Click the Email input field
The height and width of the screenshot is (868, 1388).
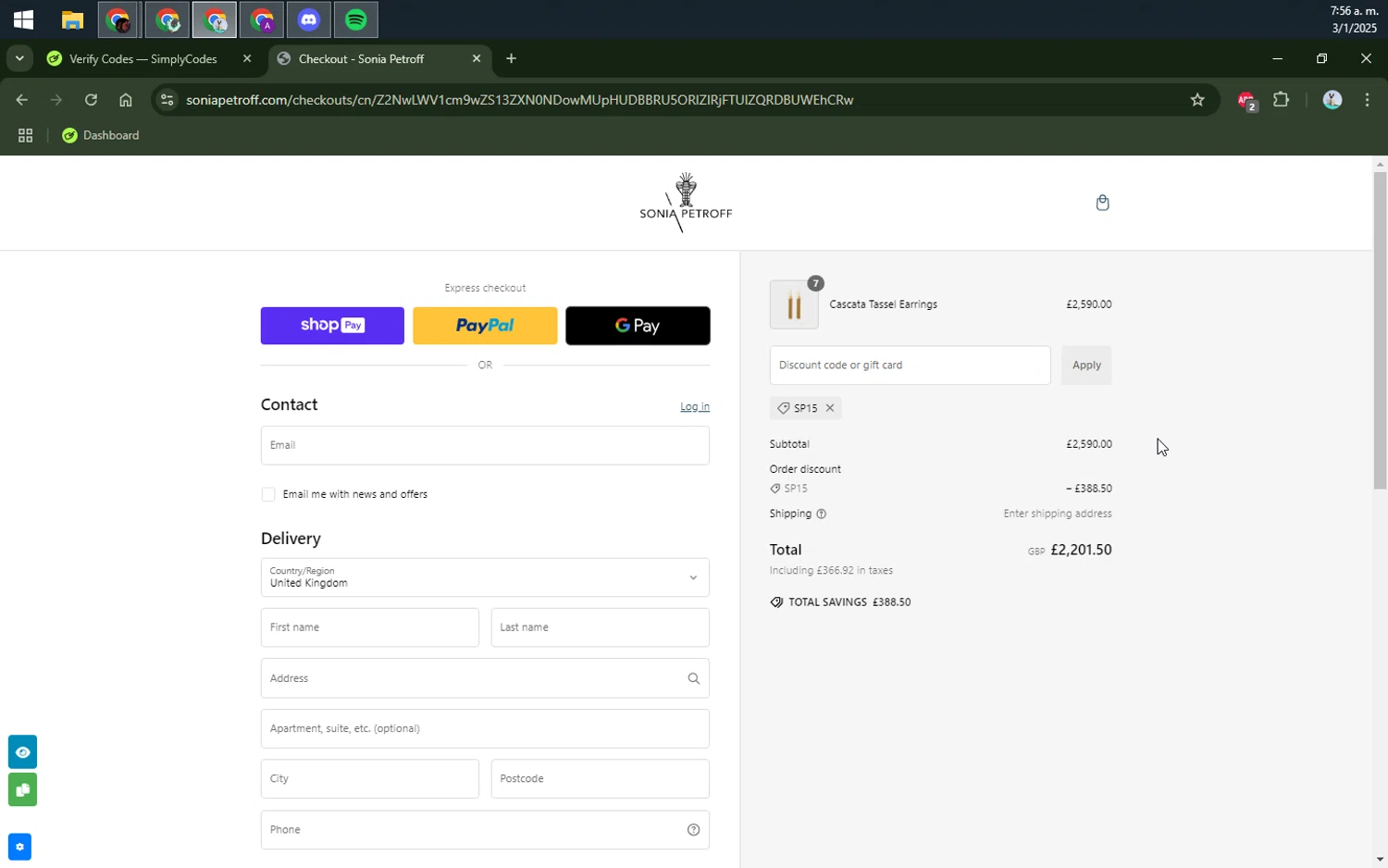coord(485,445)
